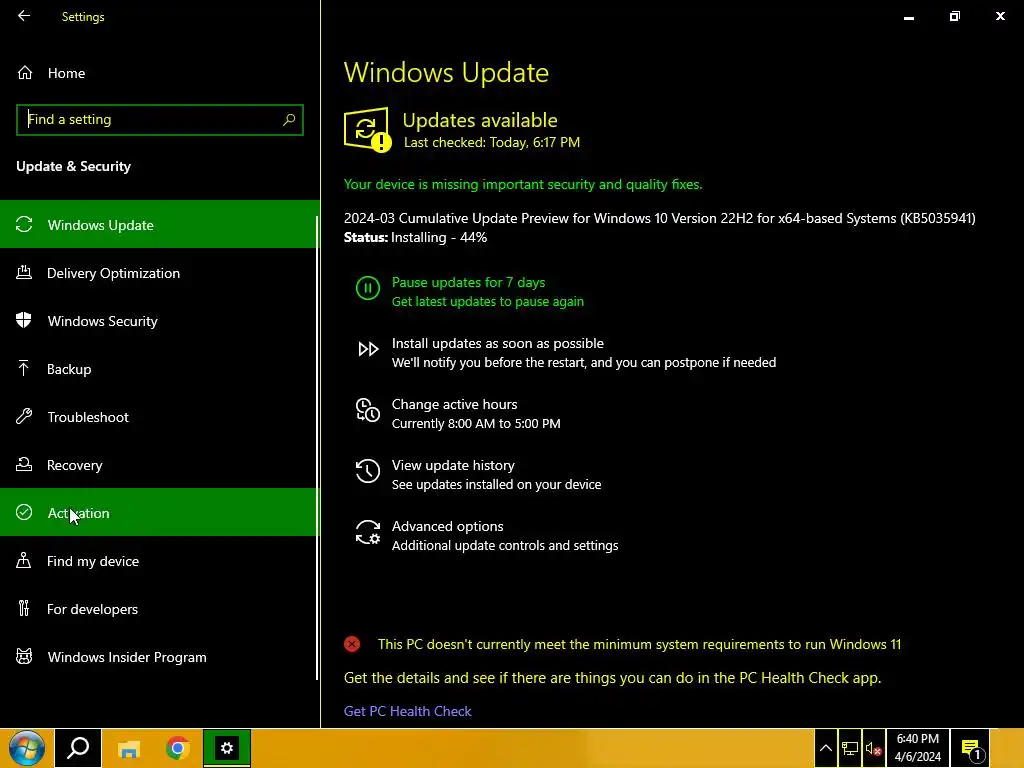Click the Last checked Today 6:17 PM text

[x=492, y=142]
